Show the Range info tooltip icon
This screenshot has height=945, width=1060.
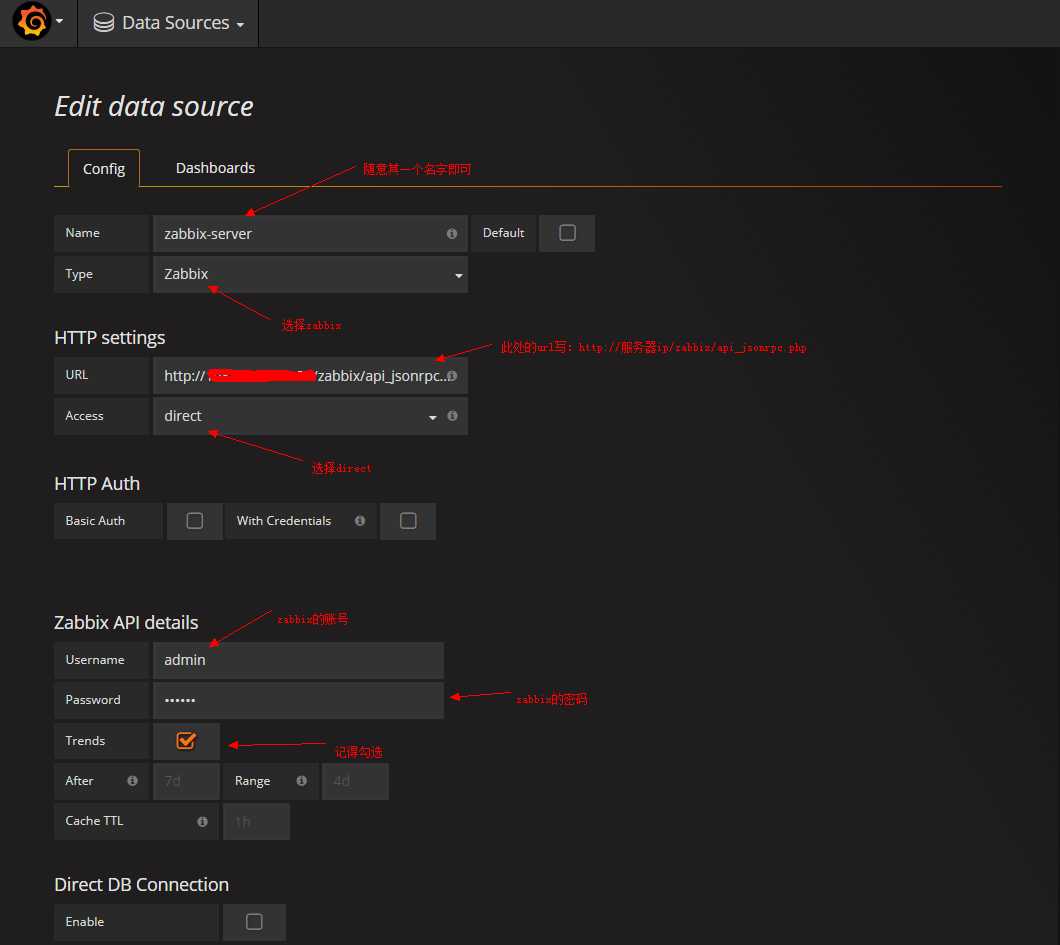302,781
